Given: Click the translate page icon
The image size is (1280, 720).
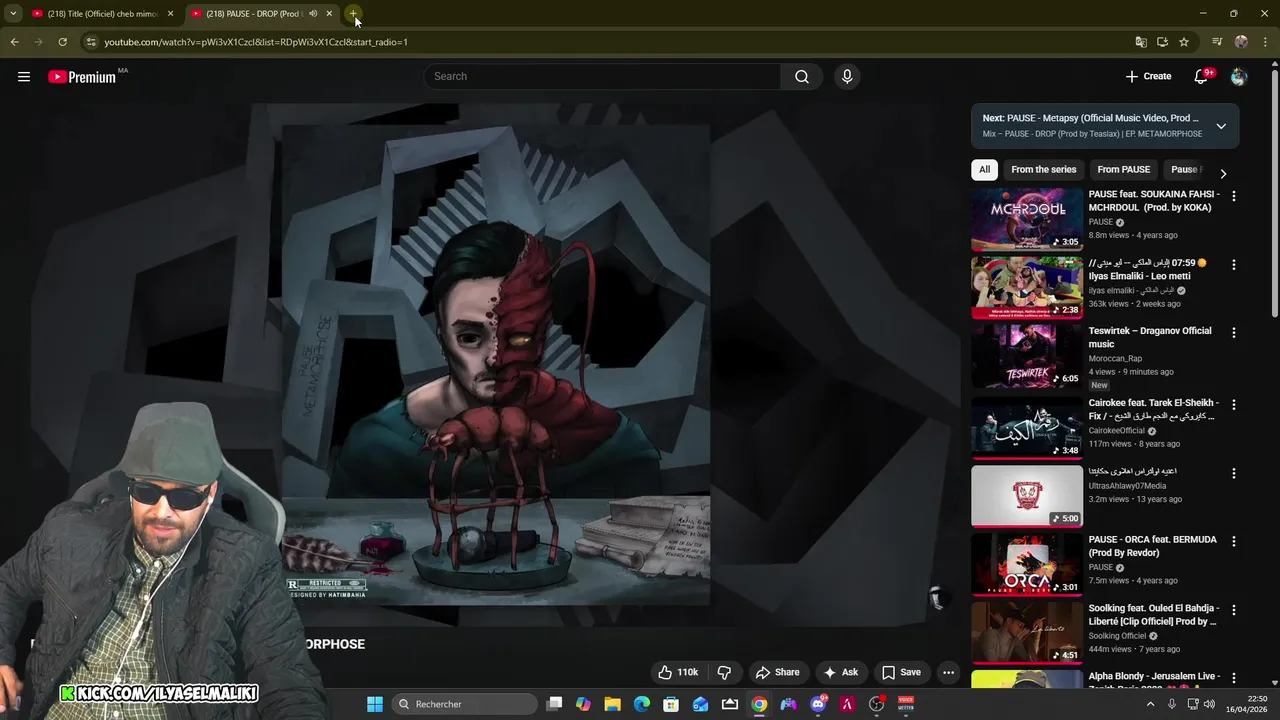Looking at the screenshot, I should (x=1141, y=42).
